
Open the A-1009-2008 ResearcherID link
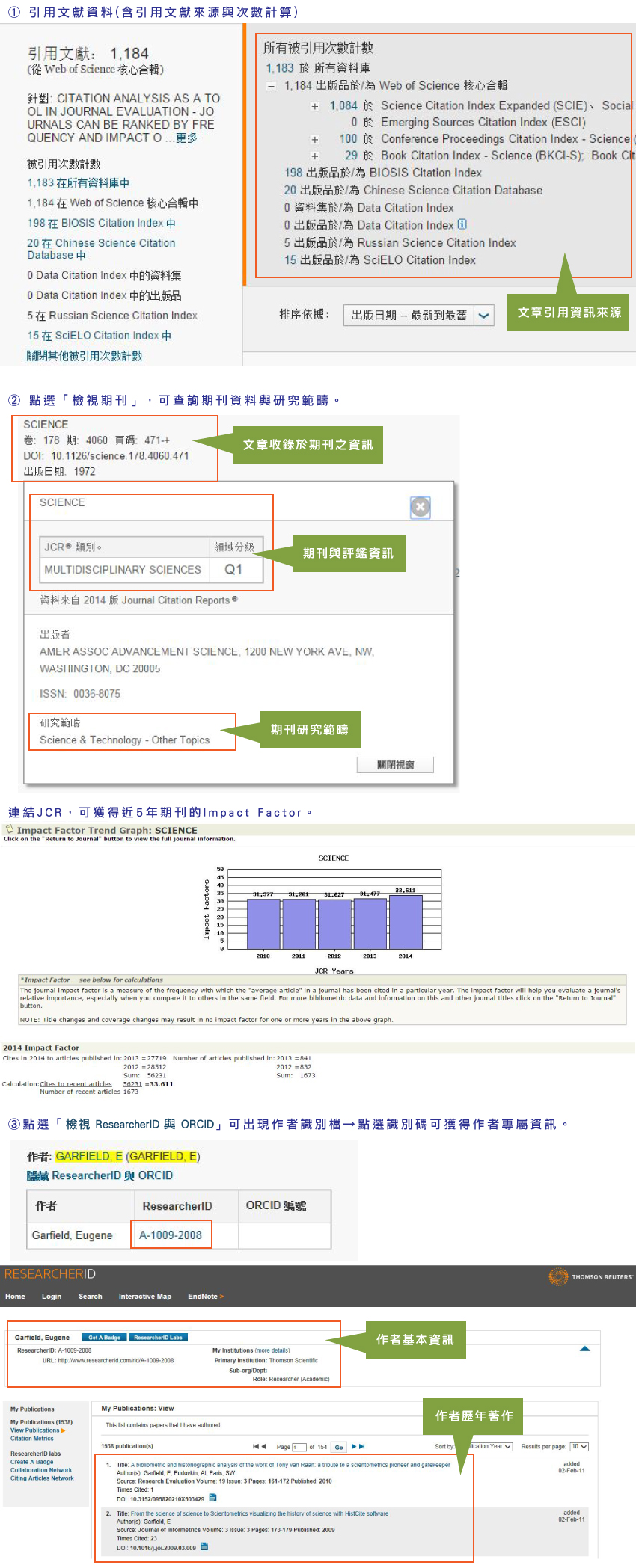[171, 1235]
